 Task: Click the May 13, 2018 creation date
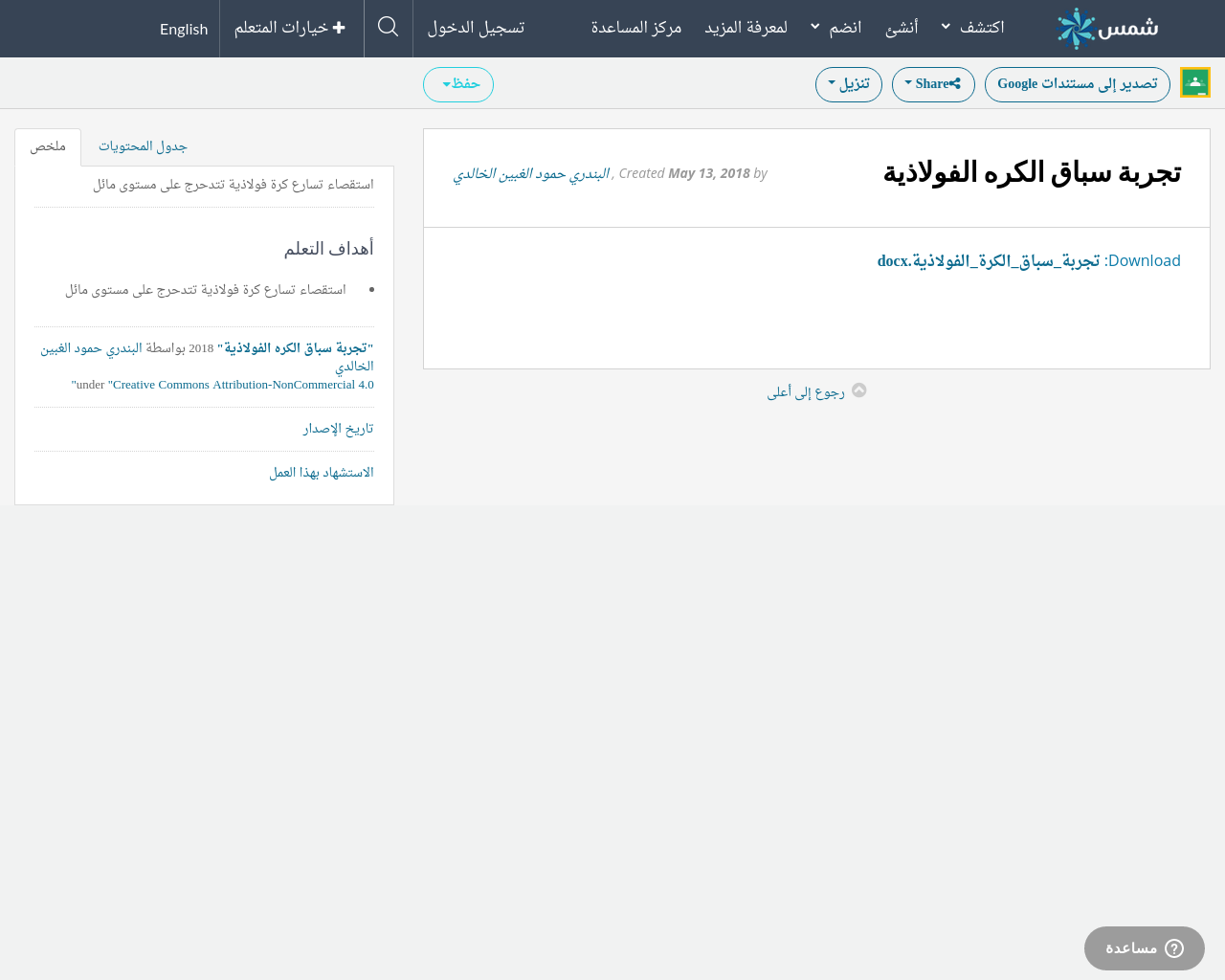click(x=709, y=173)
